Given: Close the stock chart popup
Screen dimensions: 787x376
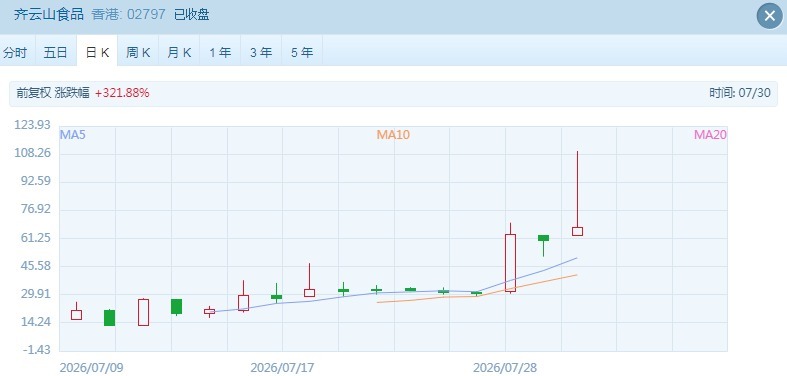Looking at the screenshot, I should pyautogui.click(x=769, y=16).
